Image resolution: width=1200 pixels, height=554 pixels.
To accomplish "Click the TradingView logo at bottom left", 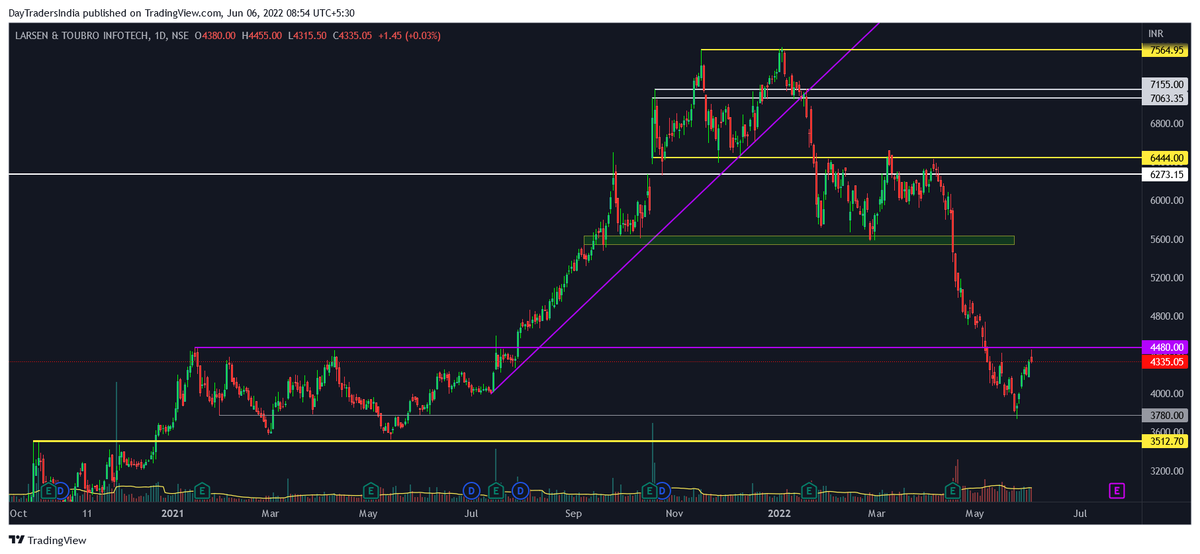I will 48,540.
